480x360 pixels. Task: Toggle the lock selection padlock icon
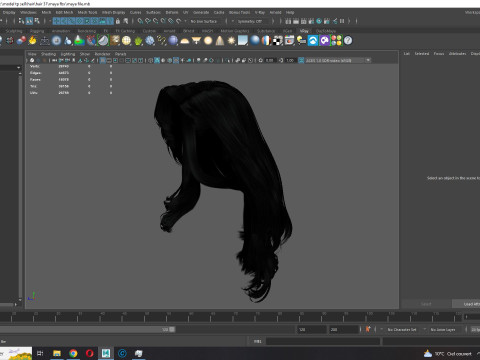tap(118, 21)
